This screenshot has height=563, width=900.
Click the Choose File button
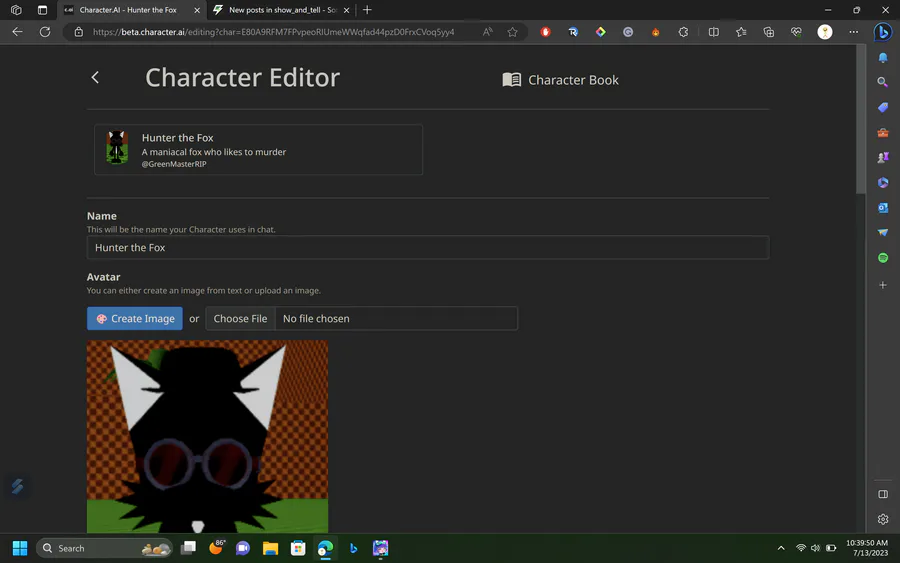click(x=240, y=319)
